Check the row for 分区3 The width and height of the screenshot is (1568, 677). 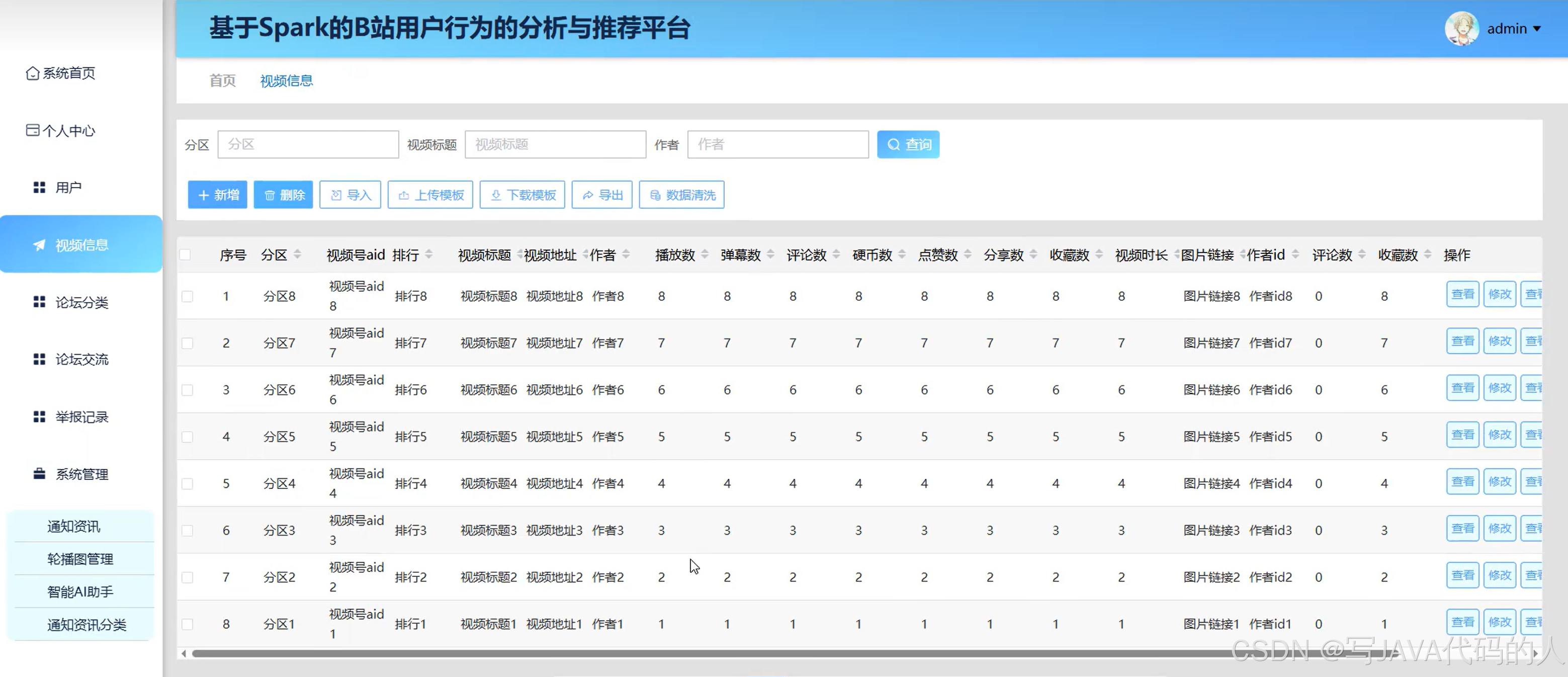tap(188, 531)
